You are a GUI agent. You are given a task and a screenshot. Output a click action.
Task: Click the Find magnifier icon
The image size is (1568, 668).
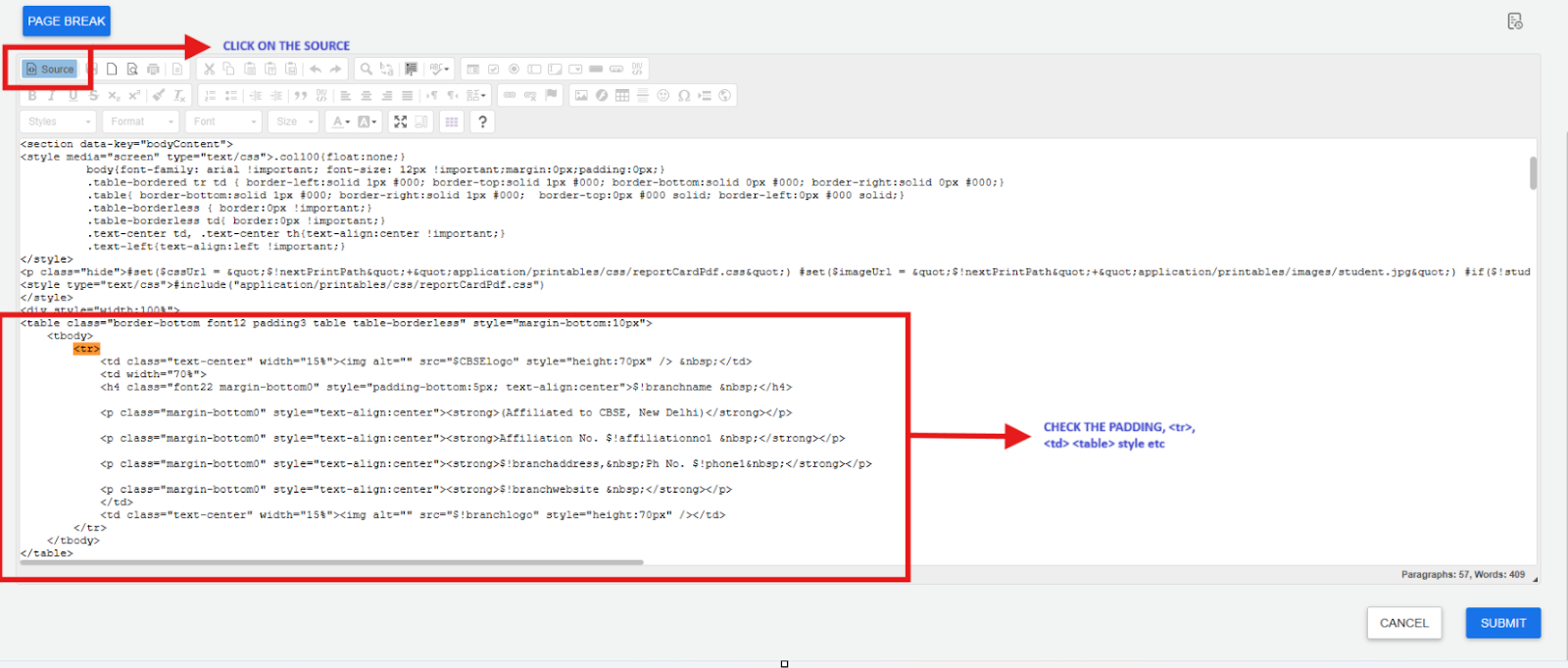point(366,70)
